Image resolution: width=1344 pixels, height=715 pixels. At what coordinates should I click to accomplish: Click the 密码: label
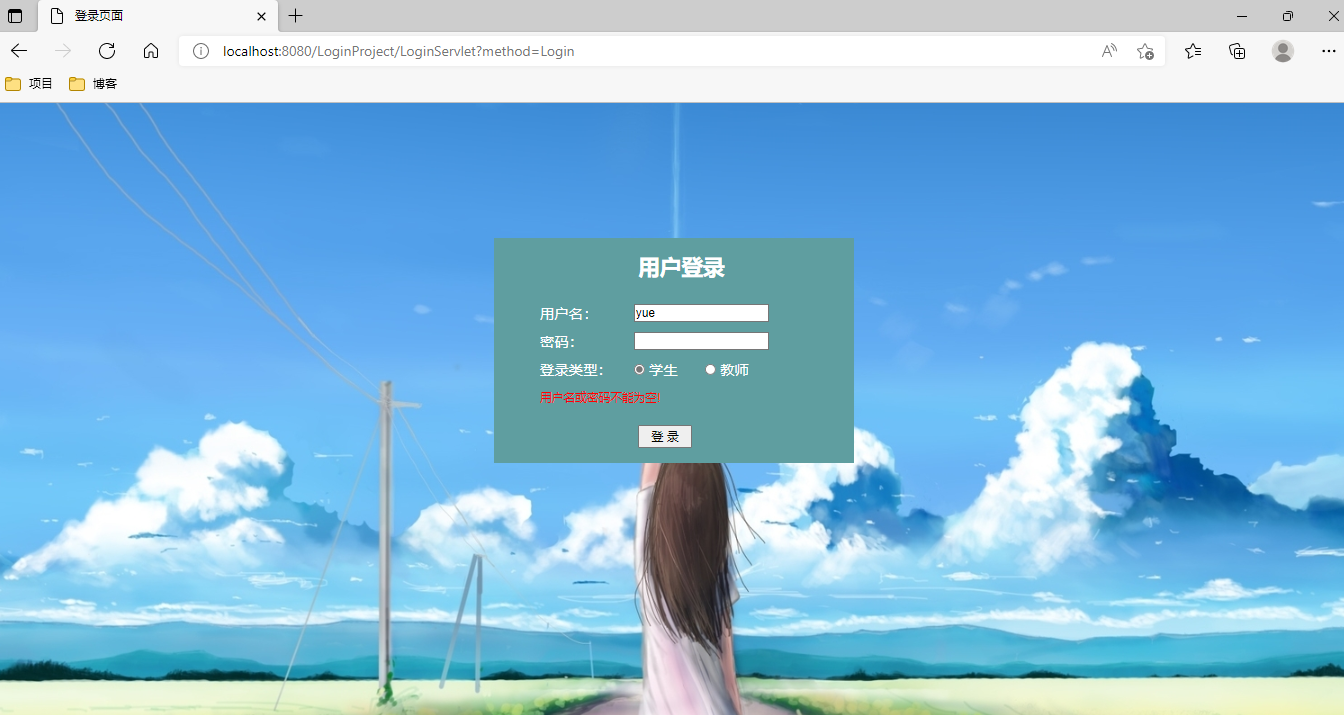558,342
